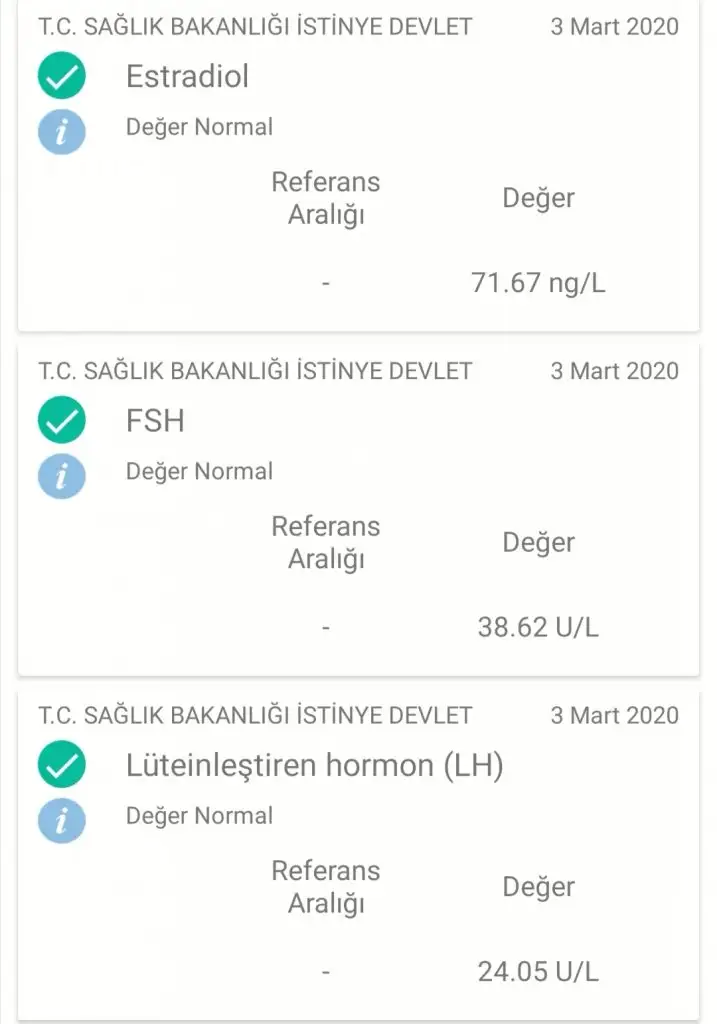This screenshot has height=1024, width=717.
Task: Click 'Değer Normal' status in Estradiol card
Action: click(199, 127)
